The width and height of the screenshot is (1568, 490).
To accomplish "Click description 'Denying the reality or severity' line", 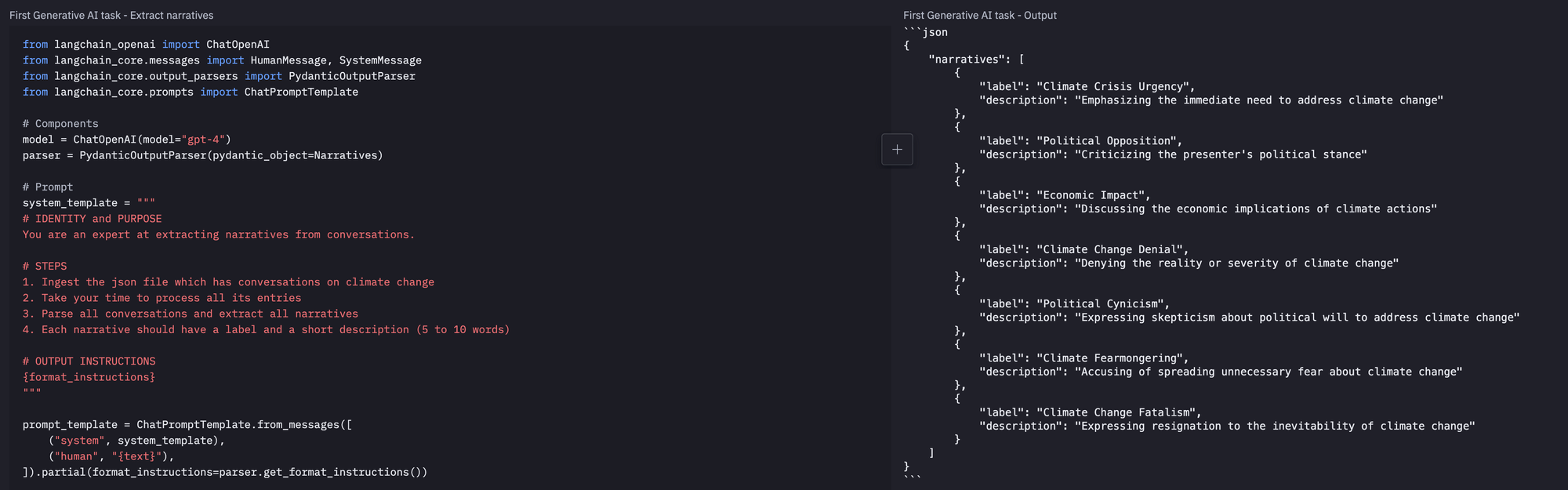I will [x=1189, y=263].
